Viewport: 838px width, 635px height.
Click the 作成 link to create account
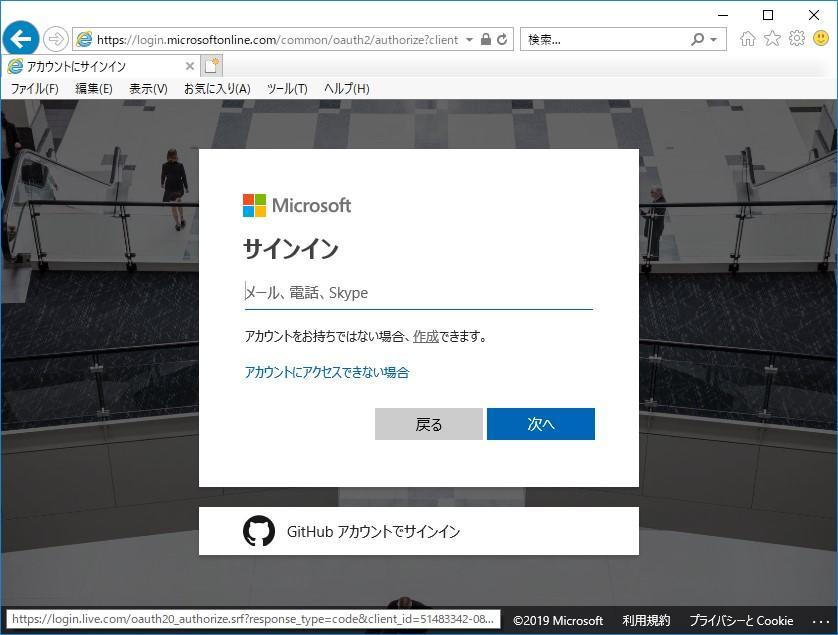pos(426,337)
